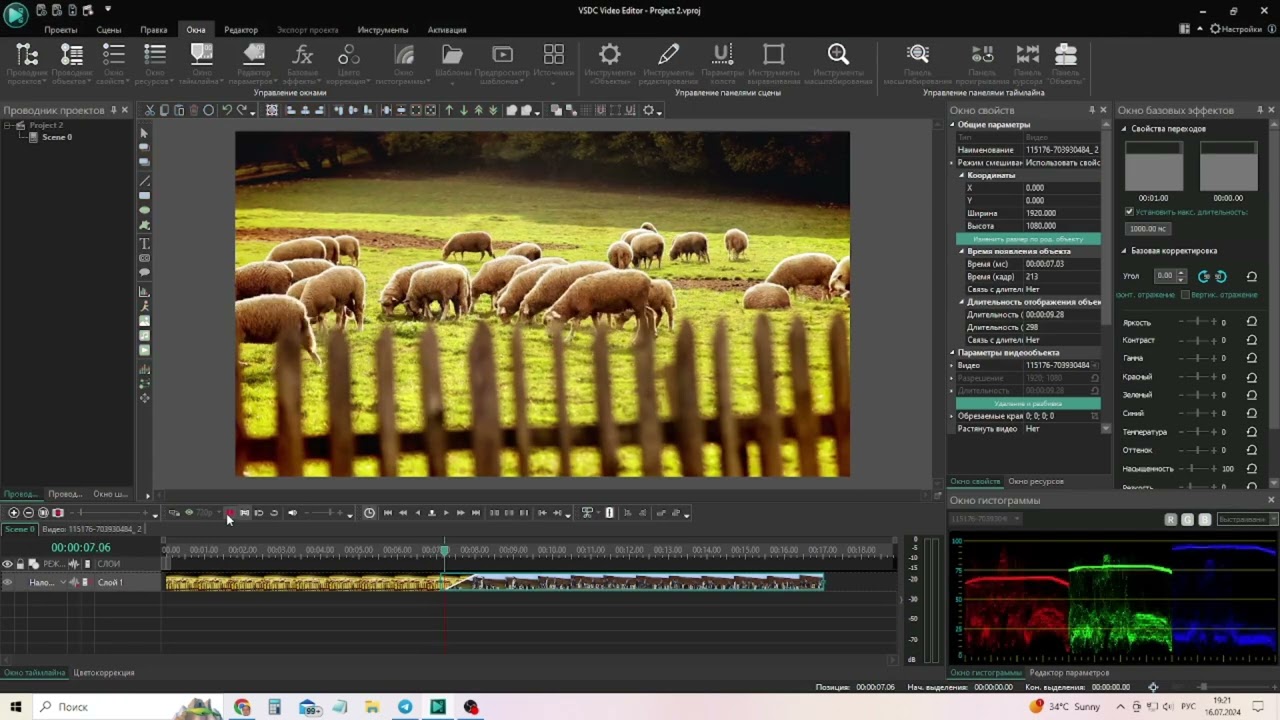This screenshot has height=720, width=1280.
Task: Adjust the Температура slider
Action: pos(1196,432)
